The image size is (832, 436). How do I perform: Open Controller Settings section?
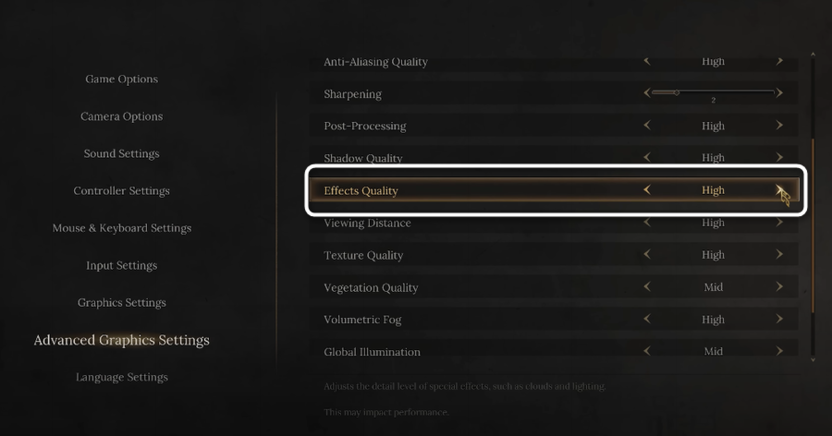[121, 191]
